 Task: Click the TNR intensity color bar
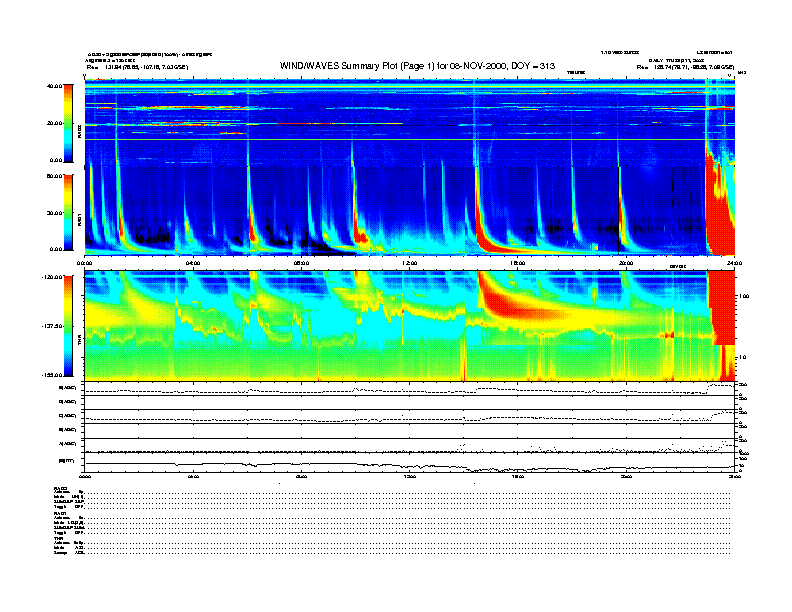tap(68, 326)
